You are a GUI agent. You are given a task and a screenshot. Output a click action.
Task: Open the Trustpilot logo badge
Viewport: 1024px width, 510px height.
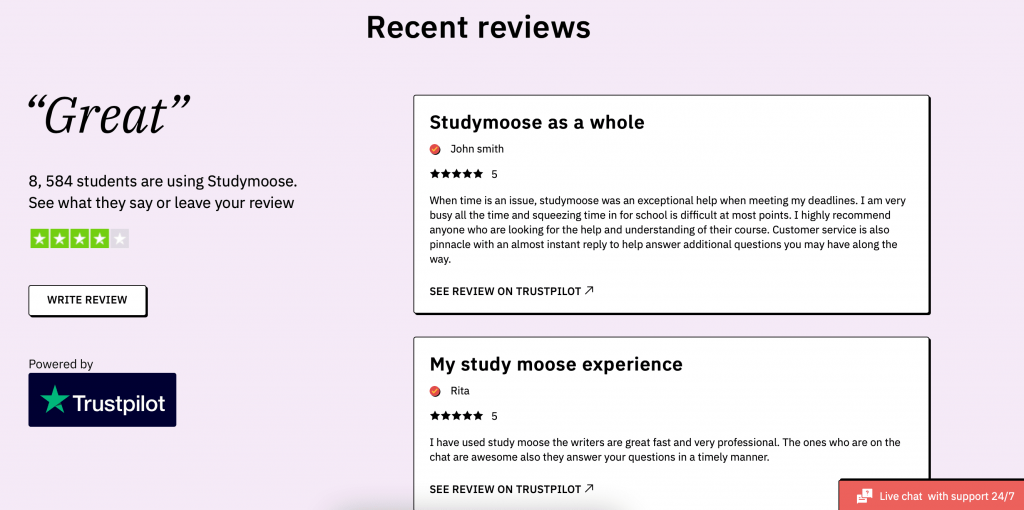(103, 400)
